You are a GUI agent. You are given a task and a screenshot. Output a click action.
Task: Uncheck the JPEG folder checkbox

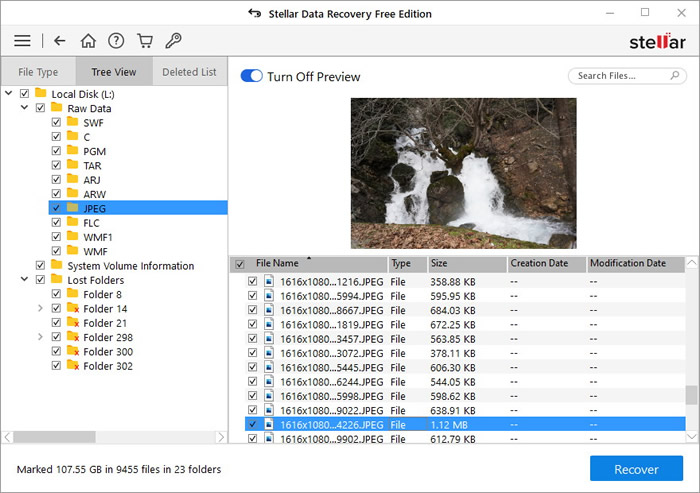[x=56, y=208]
